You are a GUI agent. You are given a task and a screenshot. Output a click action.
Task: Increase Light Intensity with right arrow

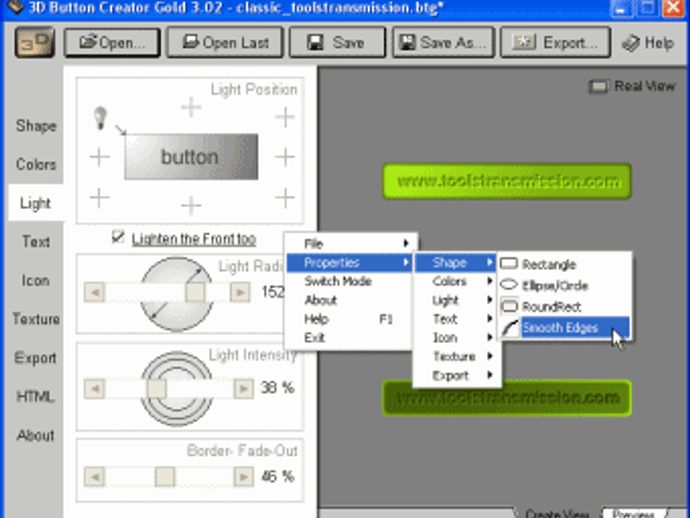(x=243, y=389)
